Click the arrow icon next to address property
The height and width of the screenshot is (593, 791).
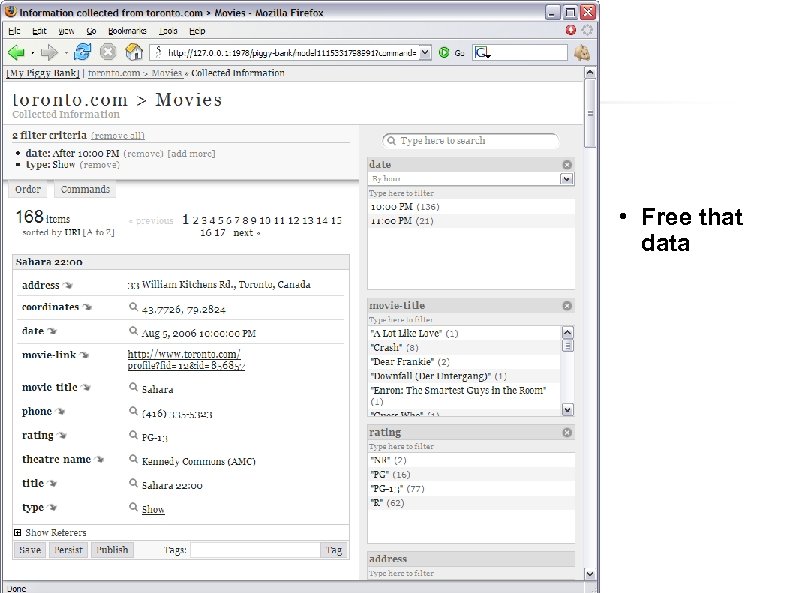click(68, 285)
